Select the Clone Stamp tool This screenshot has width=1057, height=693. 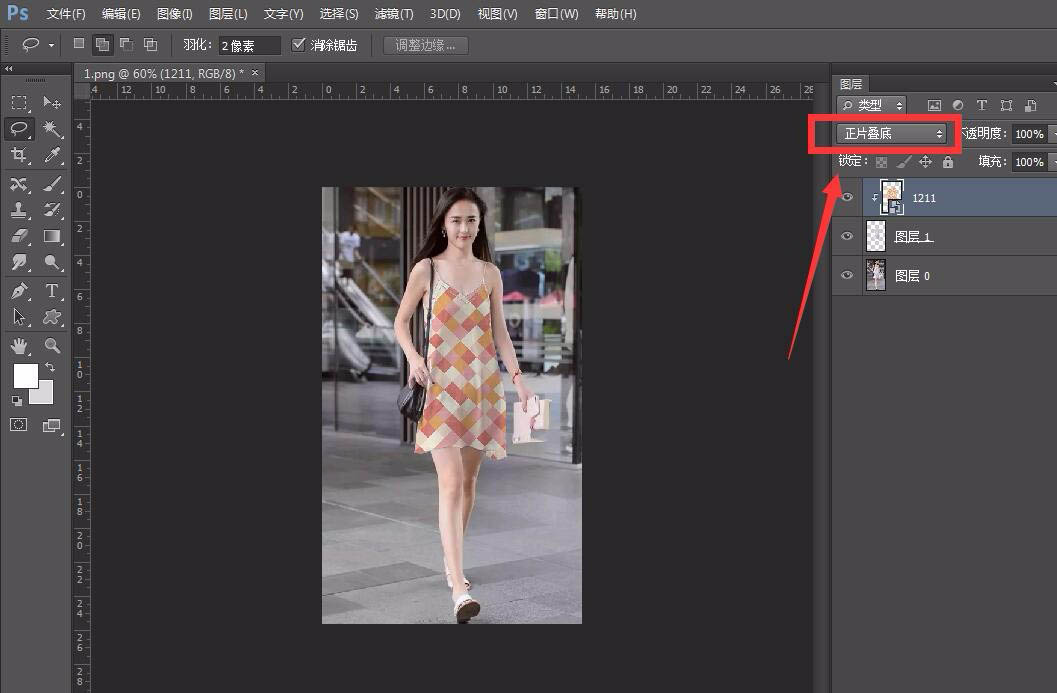[x=19, y=210]
